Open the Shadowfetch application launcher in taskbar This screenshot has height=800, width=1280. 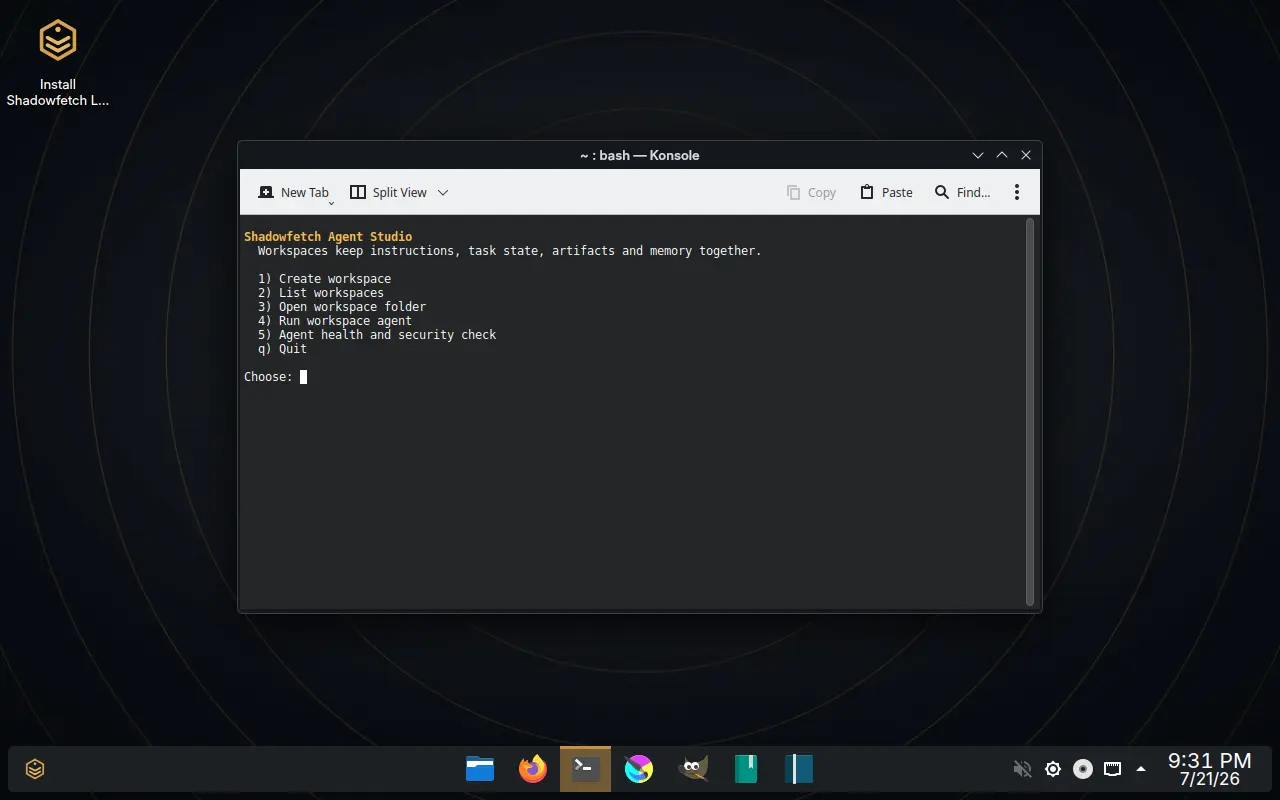[x=35, y=769]
